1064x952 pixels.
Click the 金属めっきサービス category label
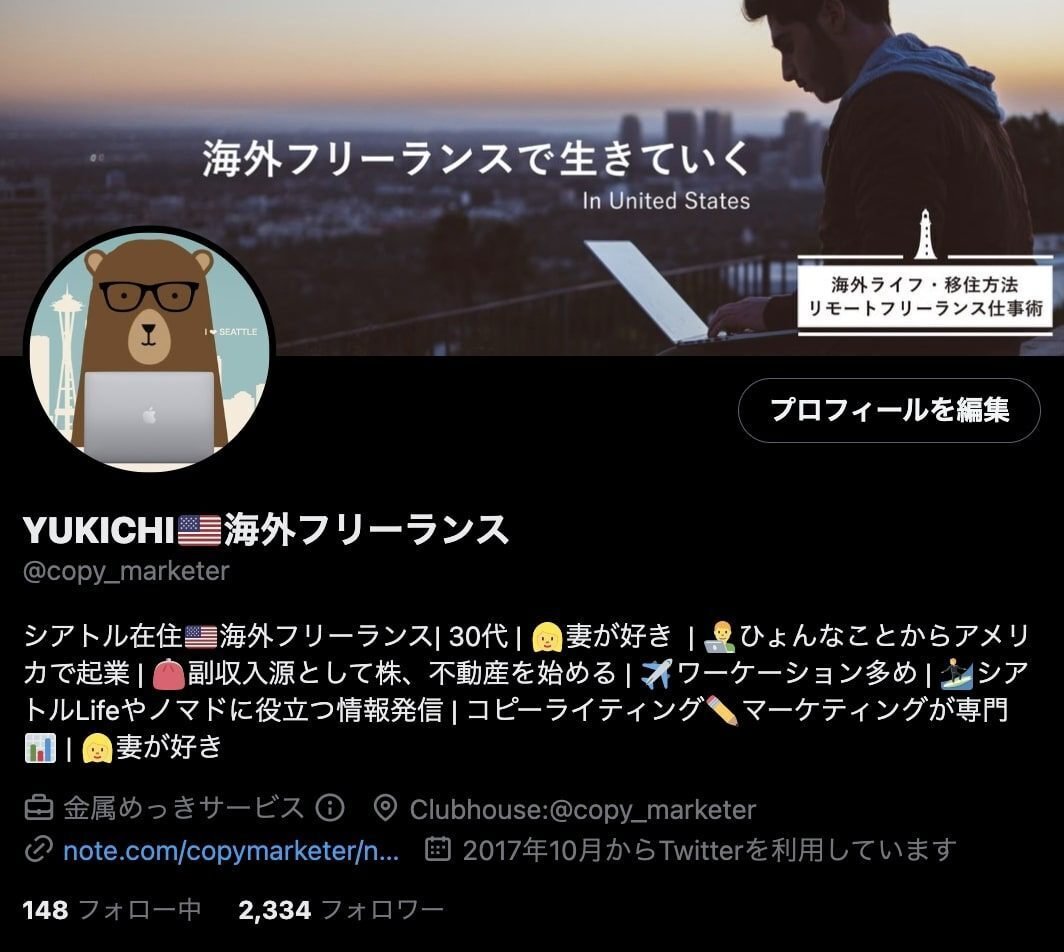[x=183, y=808]
